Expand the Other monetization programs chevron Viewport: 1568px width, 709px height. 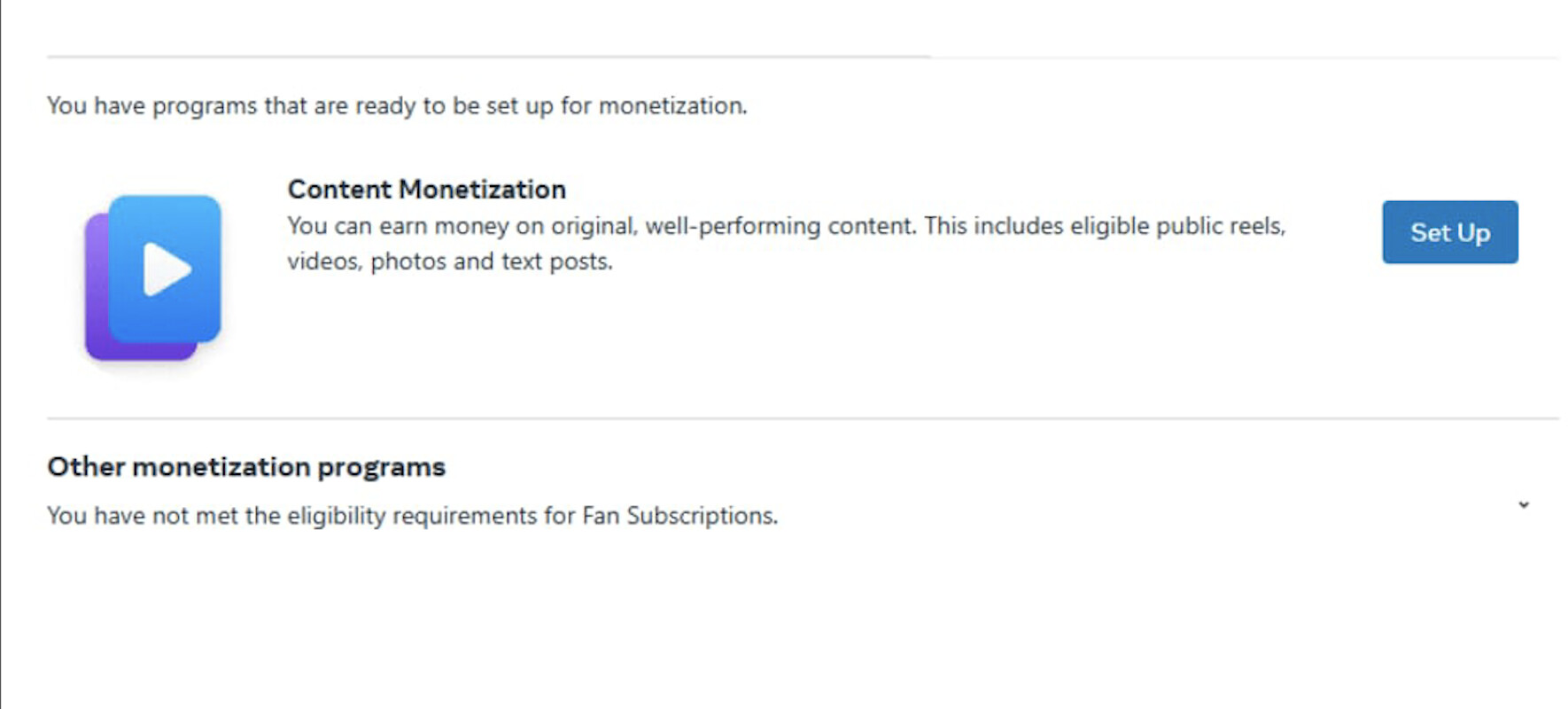click(x=1523, y=505)
